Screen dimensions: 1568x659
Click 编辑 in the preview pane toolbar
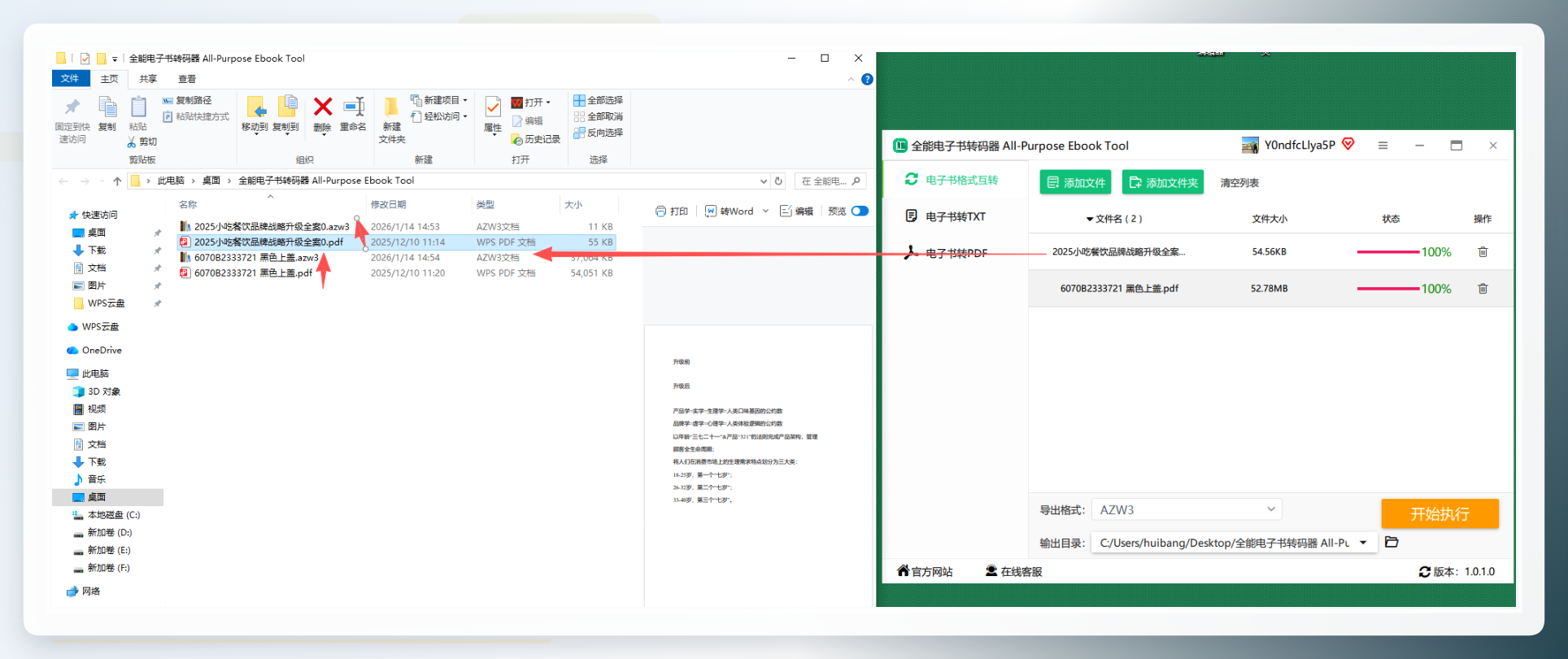797,212
